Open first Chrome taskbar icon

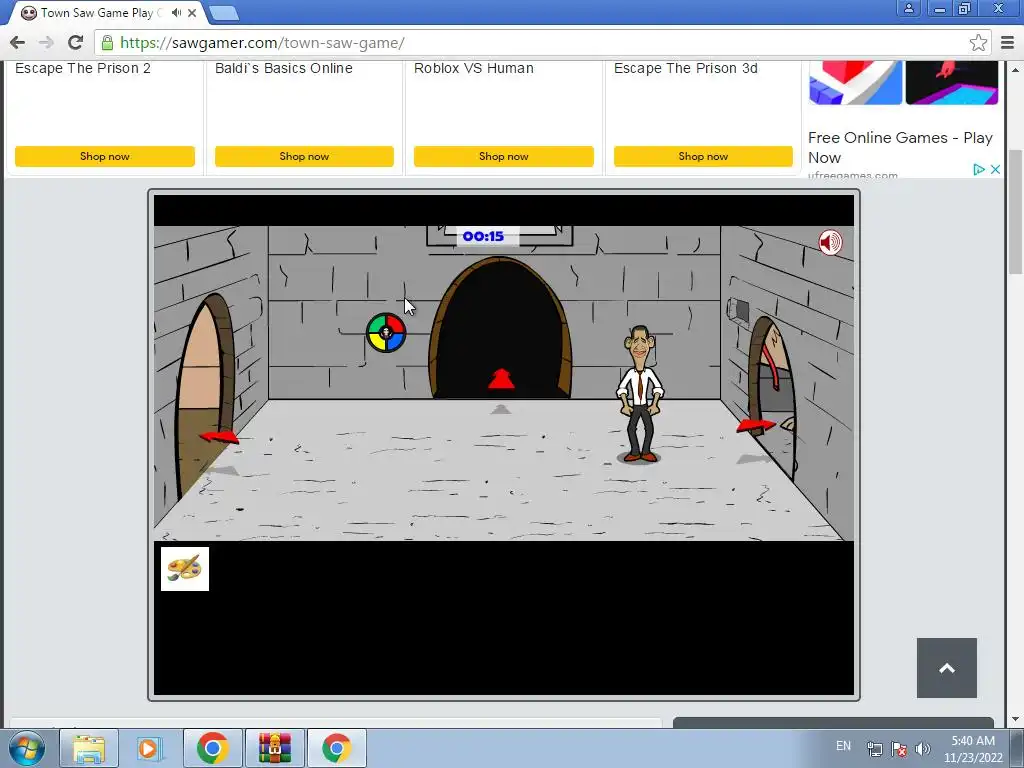(x=212, y=748)
